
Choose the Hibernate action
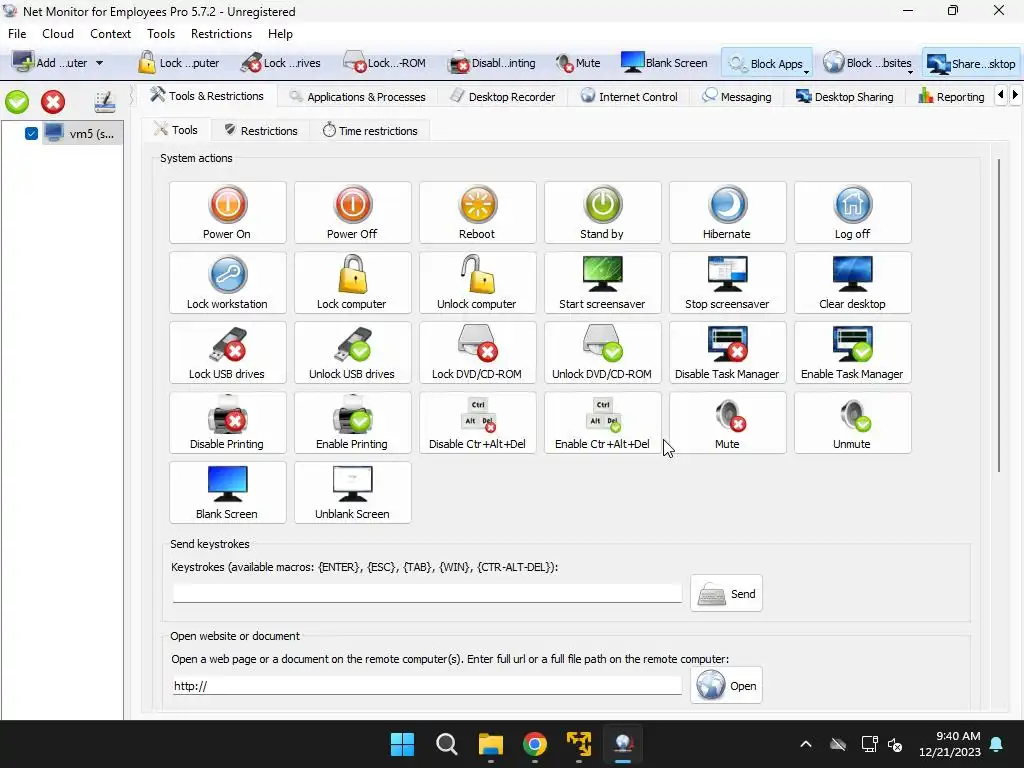coord(728,213)
